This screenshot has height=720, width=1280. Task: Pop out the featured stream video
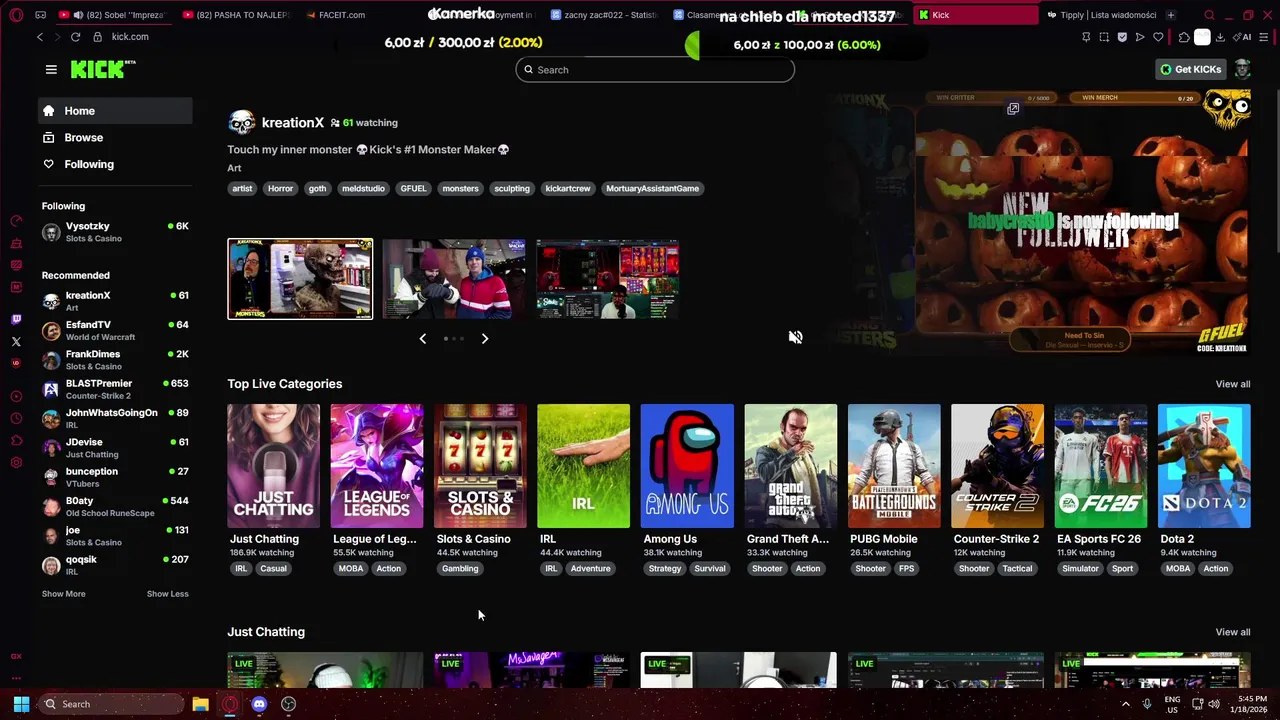[x=1013, y=108]
